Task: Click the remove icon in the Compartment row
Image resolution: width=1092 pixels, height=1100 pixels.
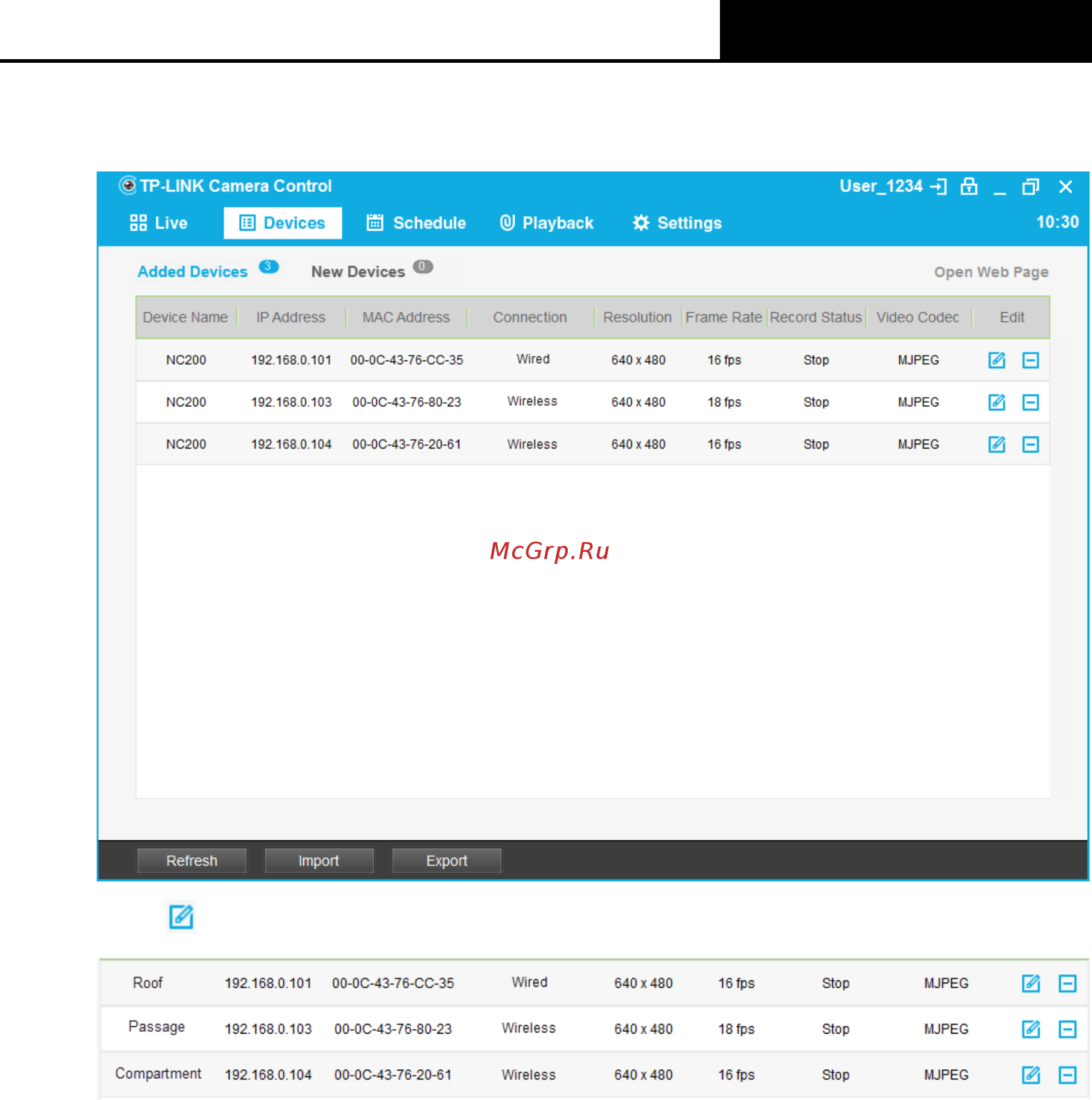Action: [1068, 1075]
